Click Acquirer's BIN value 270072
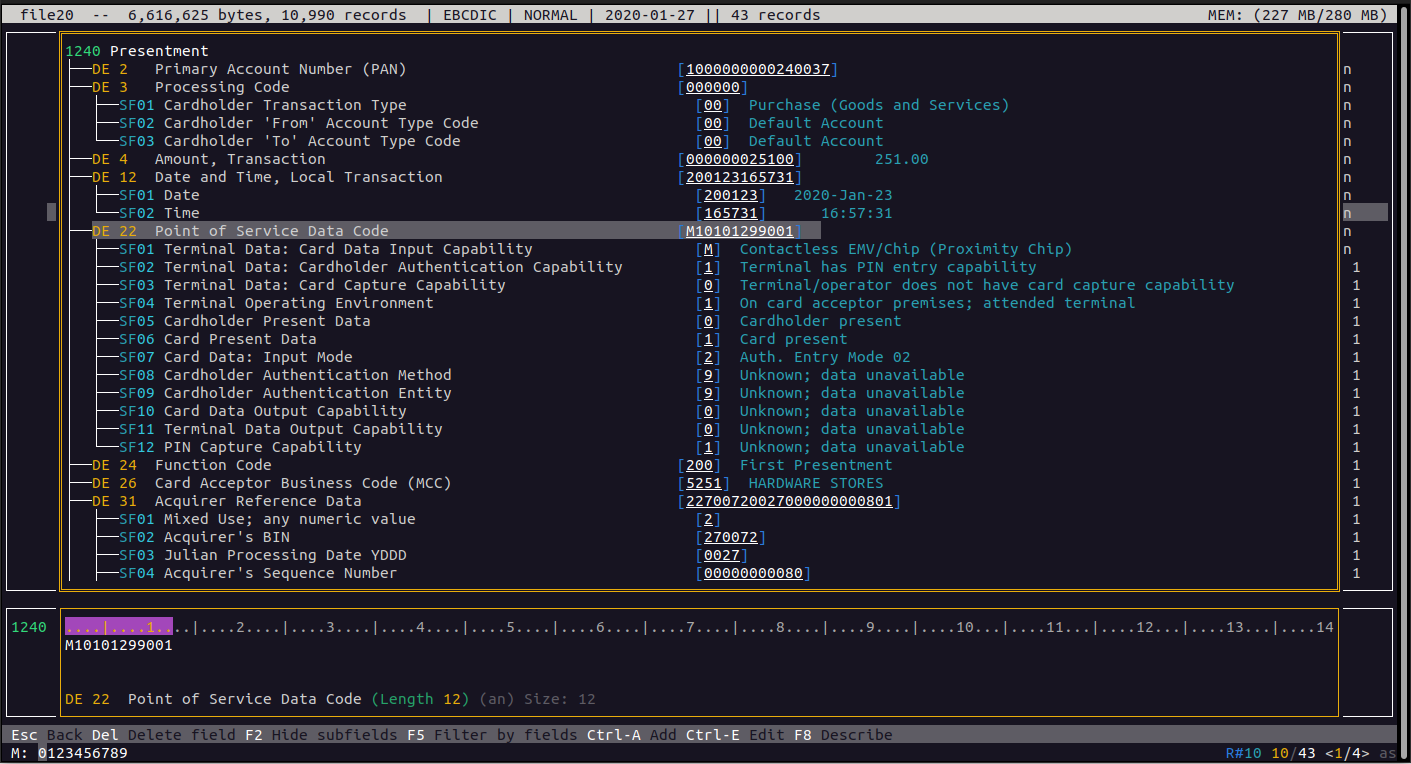Viewport: 1411px width, 764px height. 730,537
